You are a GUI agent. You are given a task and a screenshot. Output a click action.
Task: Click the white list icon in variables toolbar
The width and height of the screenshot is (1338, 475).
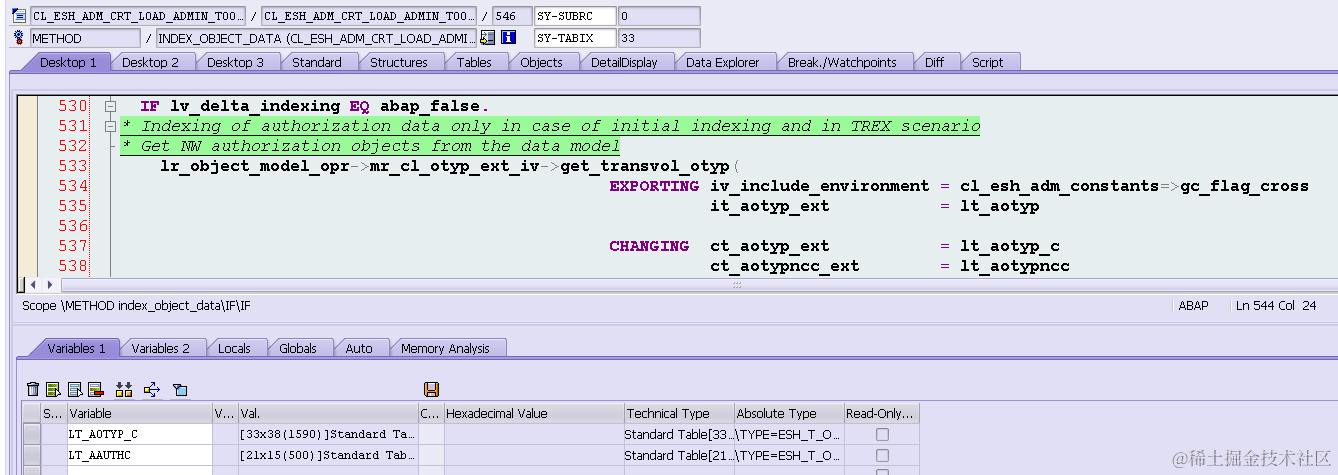point(75,389)
